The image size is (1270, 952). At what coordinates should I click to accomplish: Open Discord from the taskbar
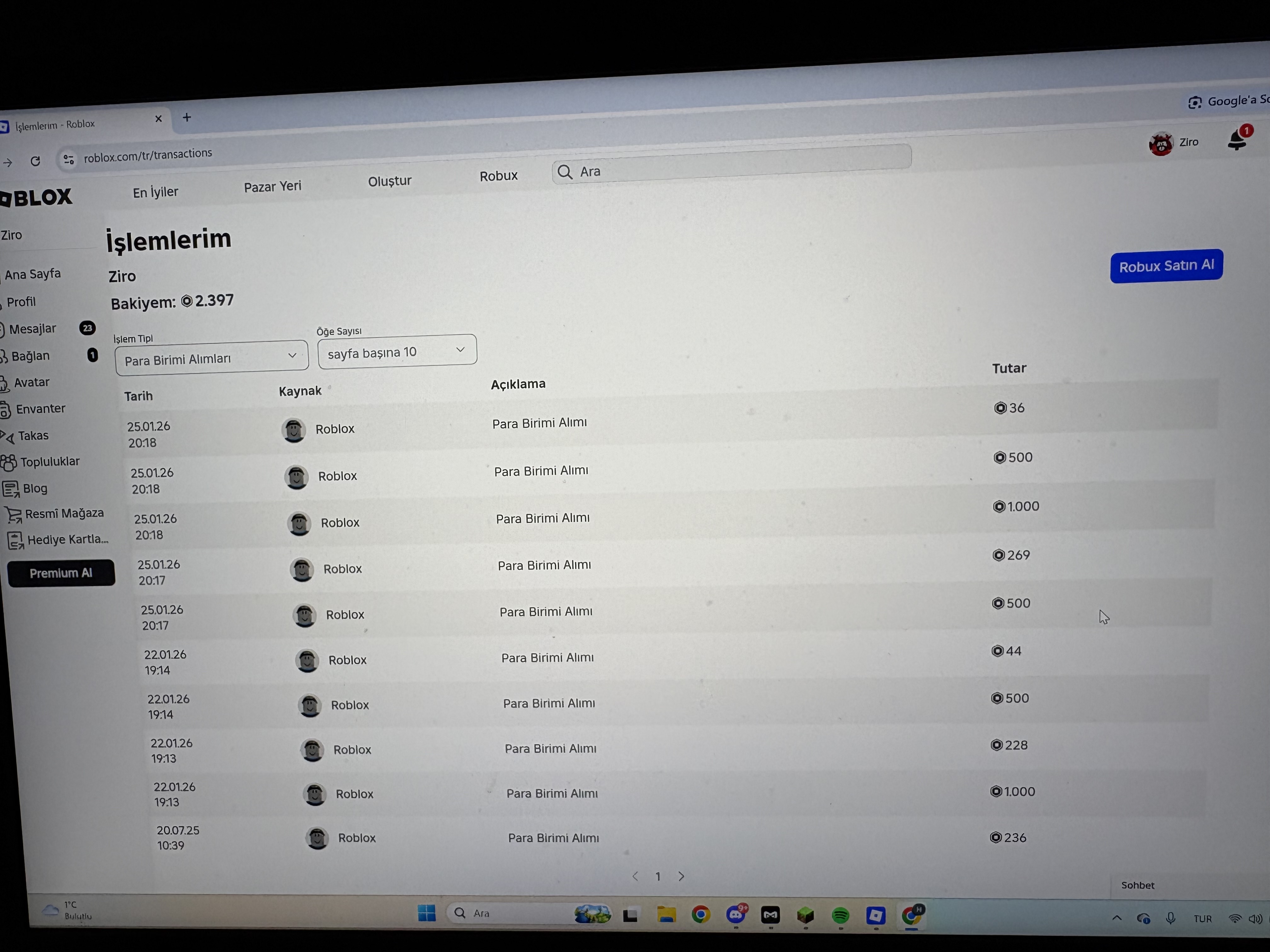[735, 914]
